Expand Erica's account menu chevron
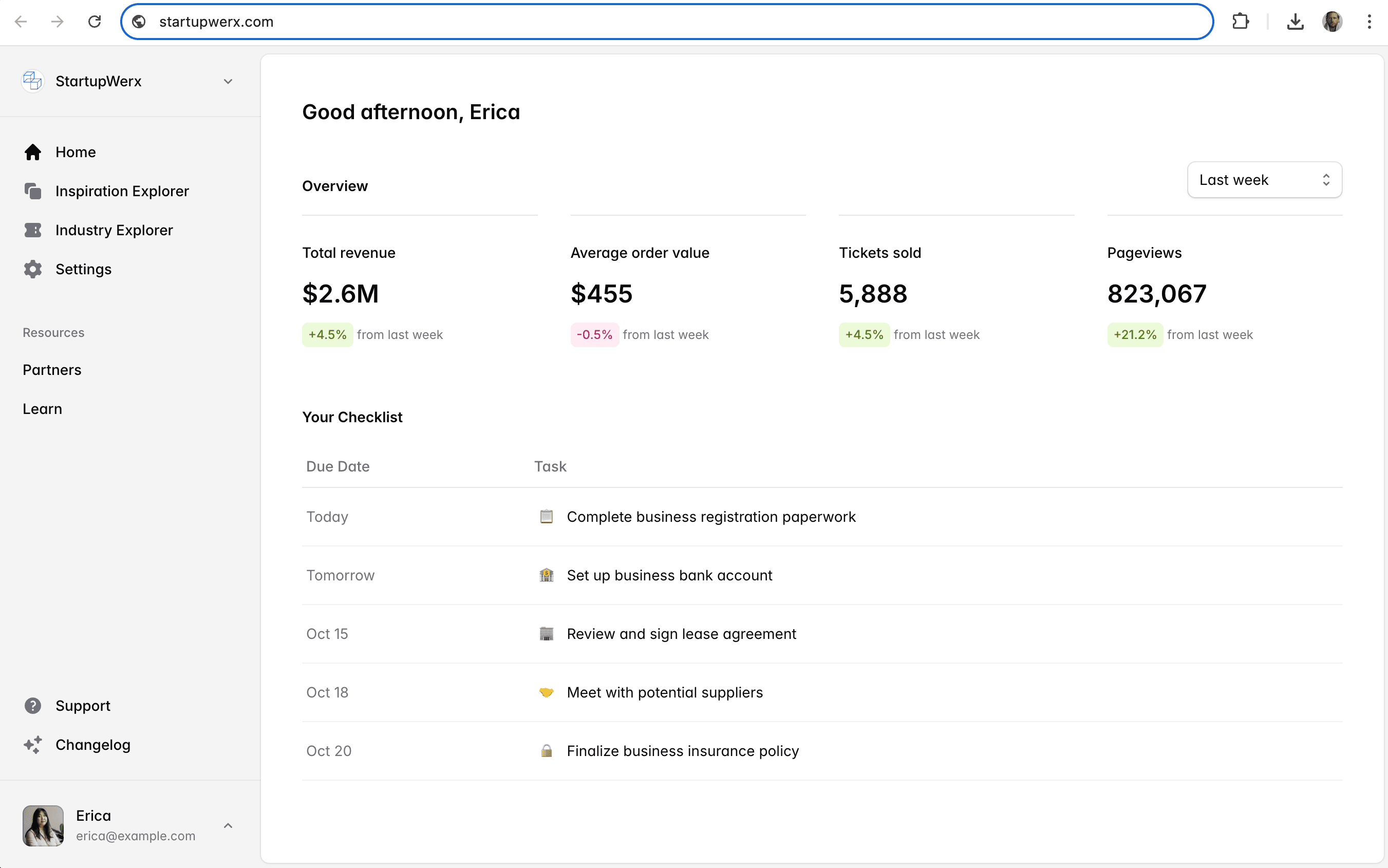This screenshot has width=1388, height=868. tap(228, 825)
